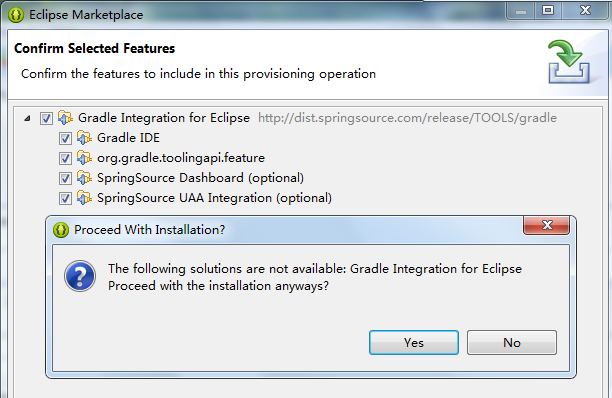
Task: Click the blue question mark dialog icon
Action: (80, 276)
